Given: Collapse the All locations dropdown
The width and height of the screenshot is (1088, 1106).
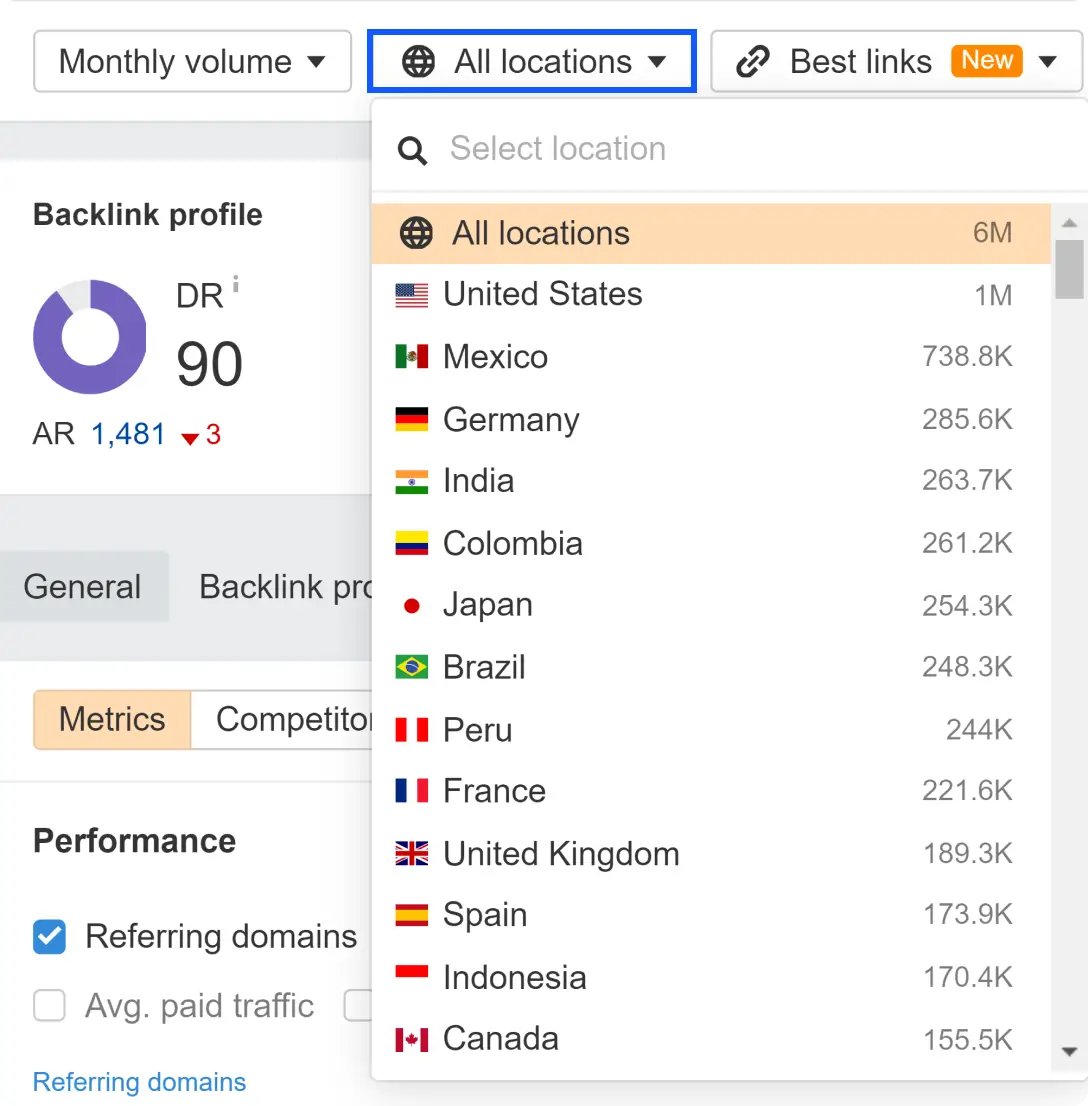Looking at the screenshot, I should (x=531, y=61).
